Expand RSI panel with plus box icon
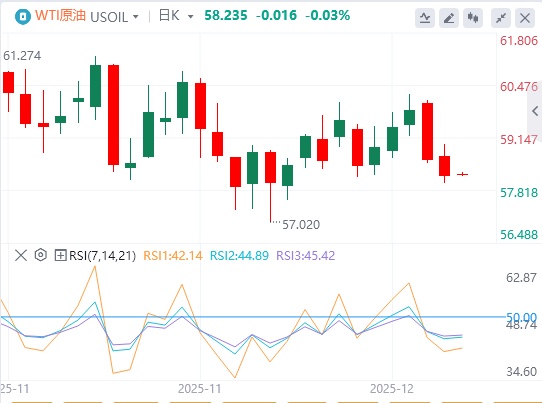 pyautogui.click(x=60, y=256)
